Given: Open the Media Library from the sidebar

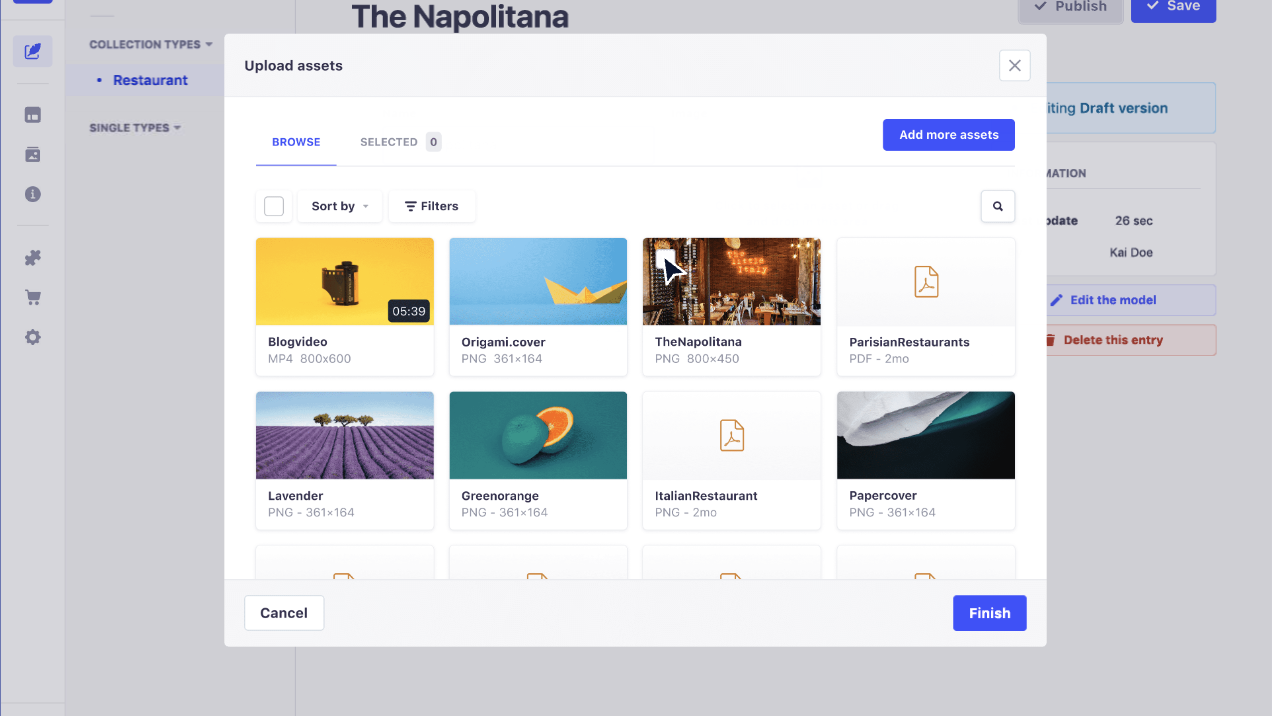Looking at the screenshot, I should click(33, 155).
